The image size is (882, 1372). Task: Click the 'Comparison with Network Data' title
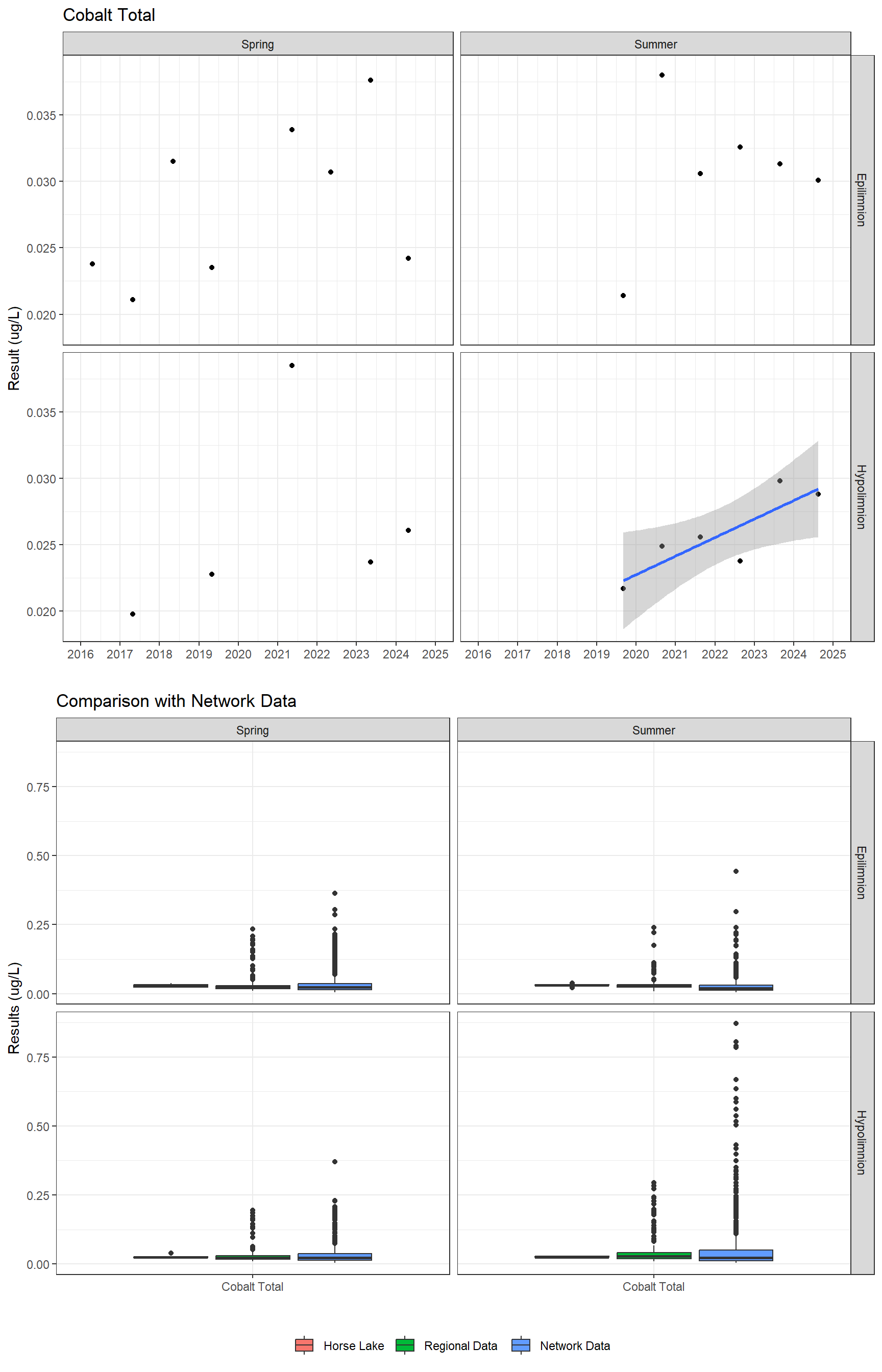click(x=177, y=701)
